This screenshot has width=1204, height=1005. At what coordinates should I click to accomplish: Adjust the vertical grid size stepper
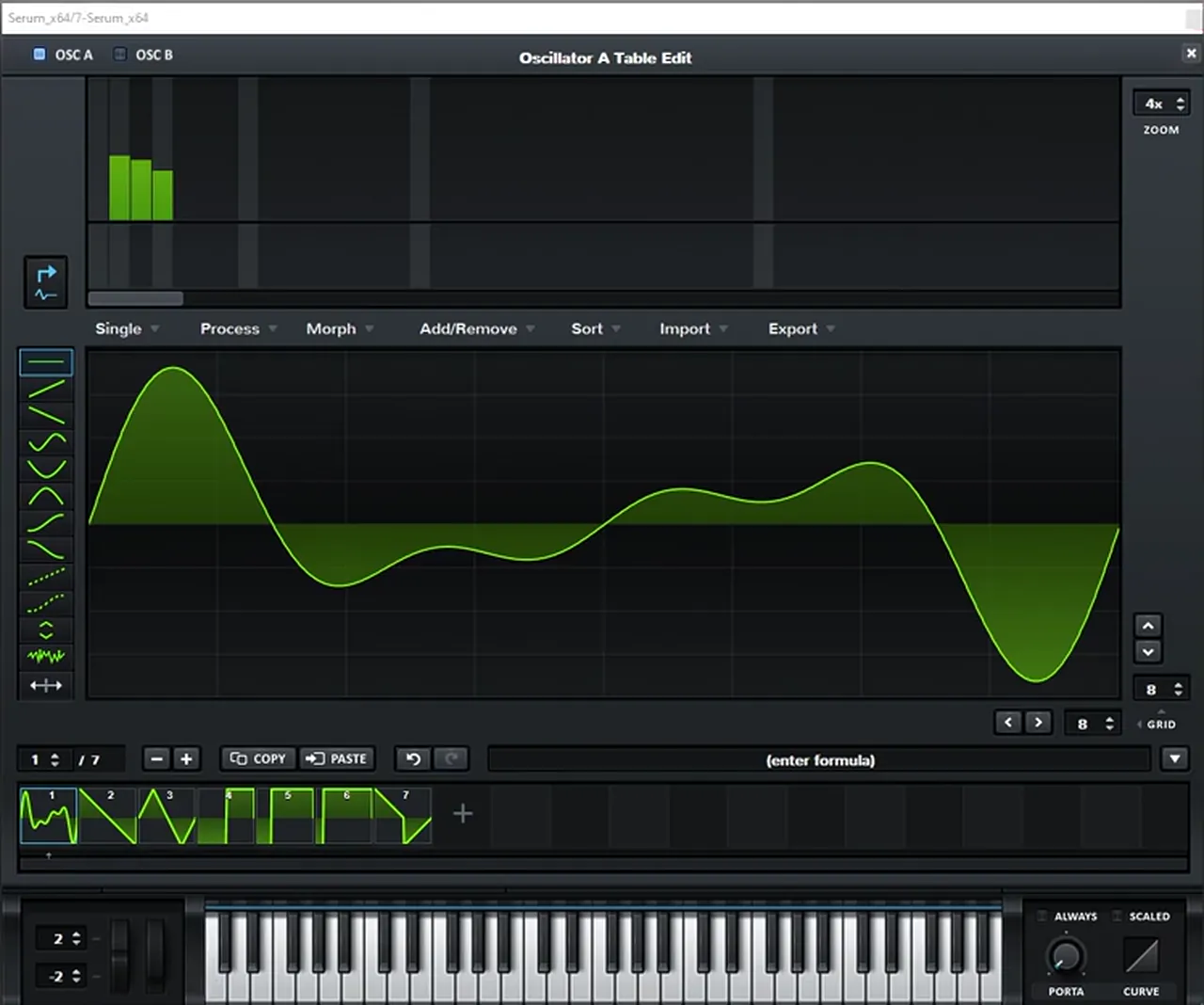tap(1163, 689)
